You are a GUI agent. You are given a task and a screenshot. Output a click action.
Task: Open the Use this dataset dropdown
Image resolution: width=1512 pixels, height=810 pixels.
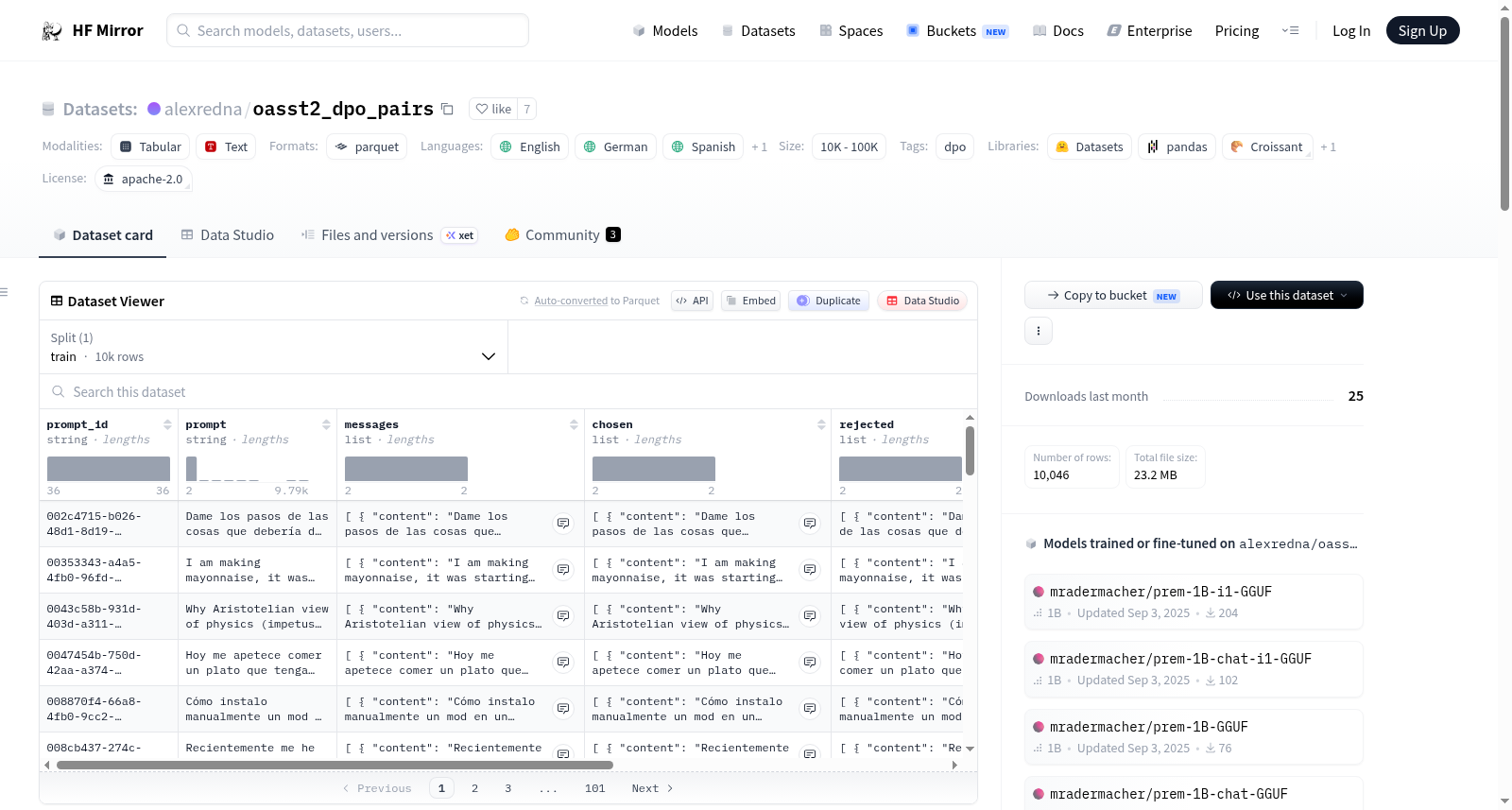click(1286, 295)
